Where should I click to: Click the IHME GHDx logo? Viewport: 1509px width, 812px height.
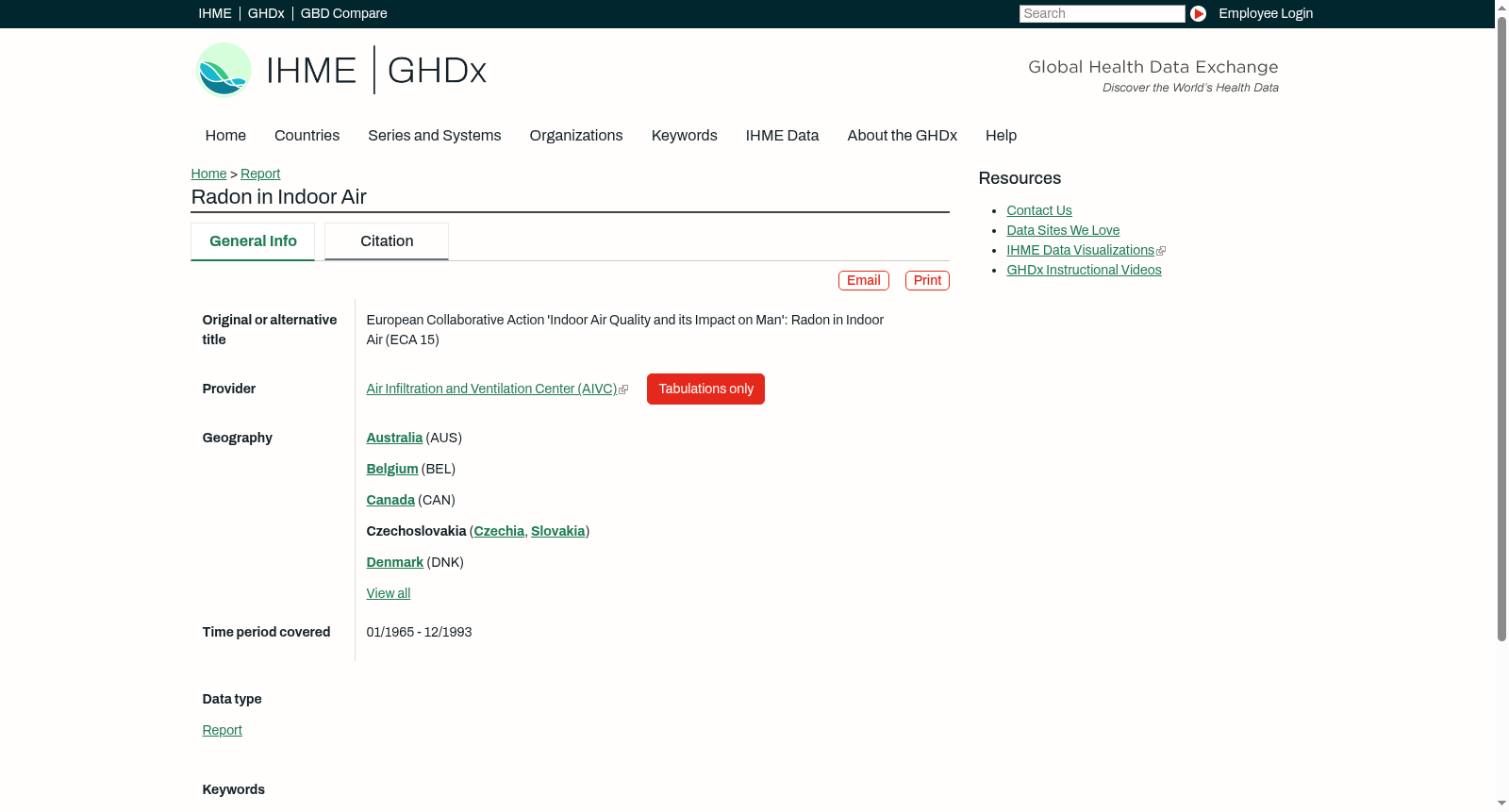click(x=340, y=70)
